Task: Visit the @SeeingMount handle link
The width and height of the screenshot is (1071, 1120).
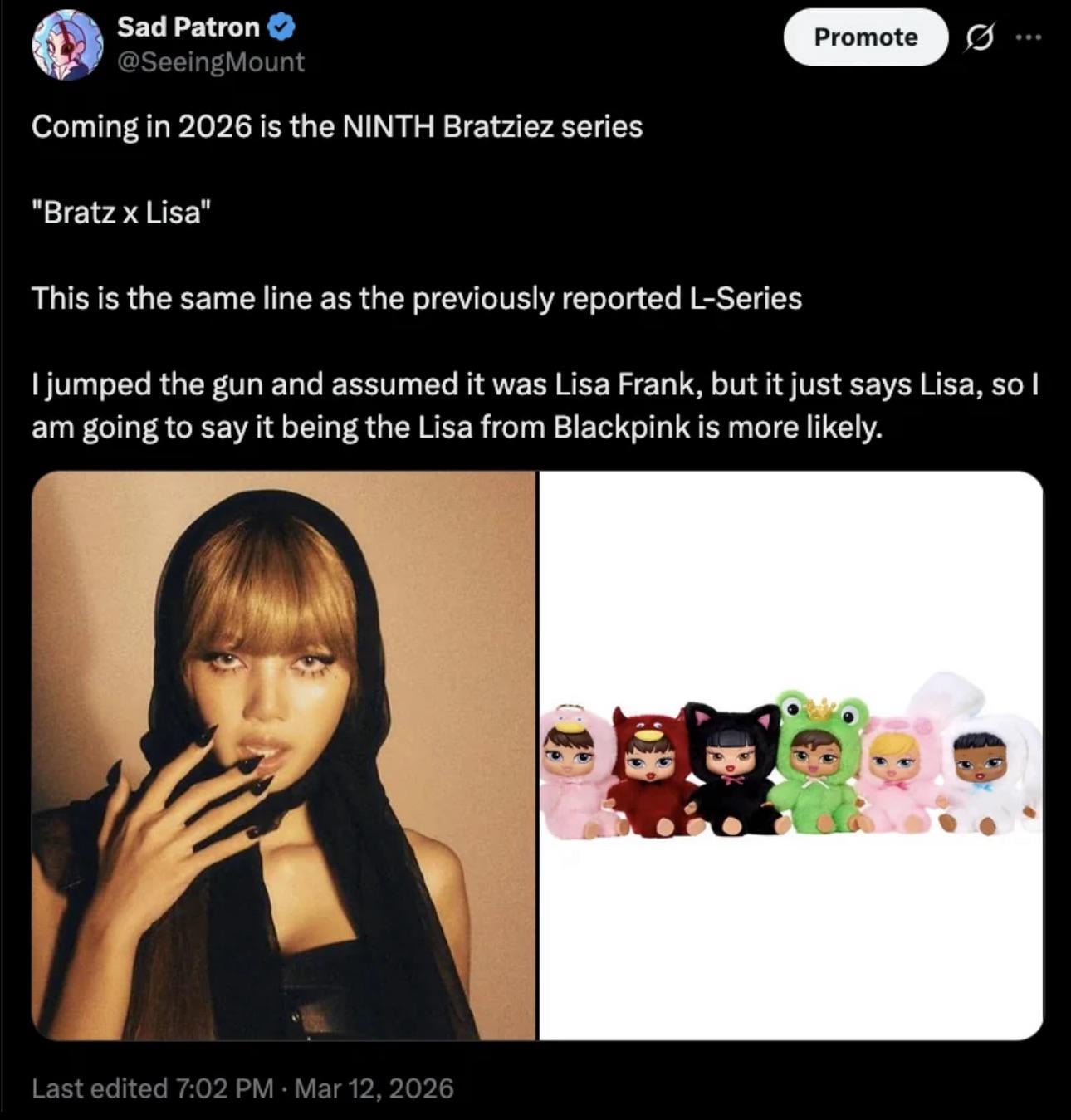Action: [x=211, y=62]
